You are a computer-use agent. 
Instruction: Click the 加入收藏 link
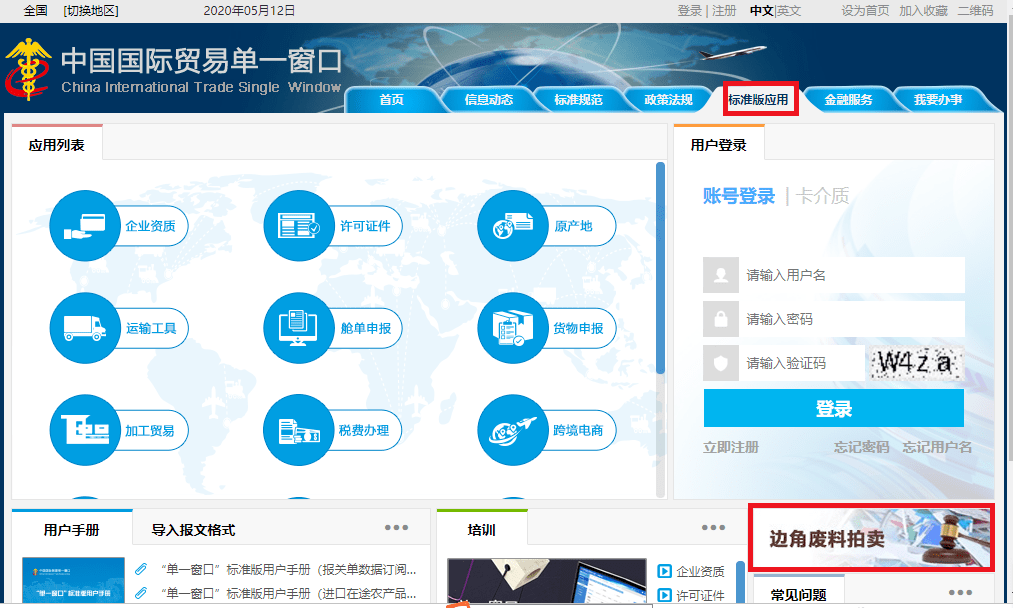pyautogui.click(x=923, y=11)
